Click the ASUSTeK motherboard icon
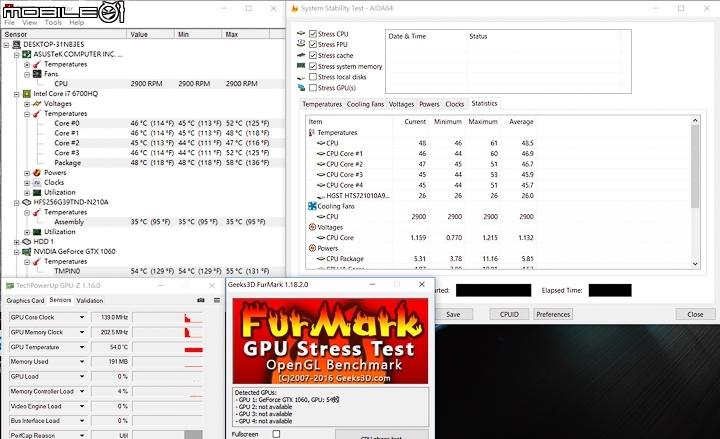Viewport: 720px width, 439px height. tap(27, 54)
